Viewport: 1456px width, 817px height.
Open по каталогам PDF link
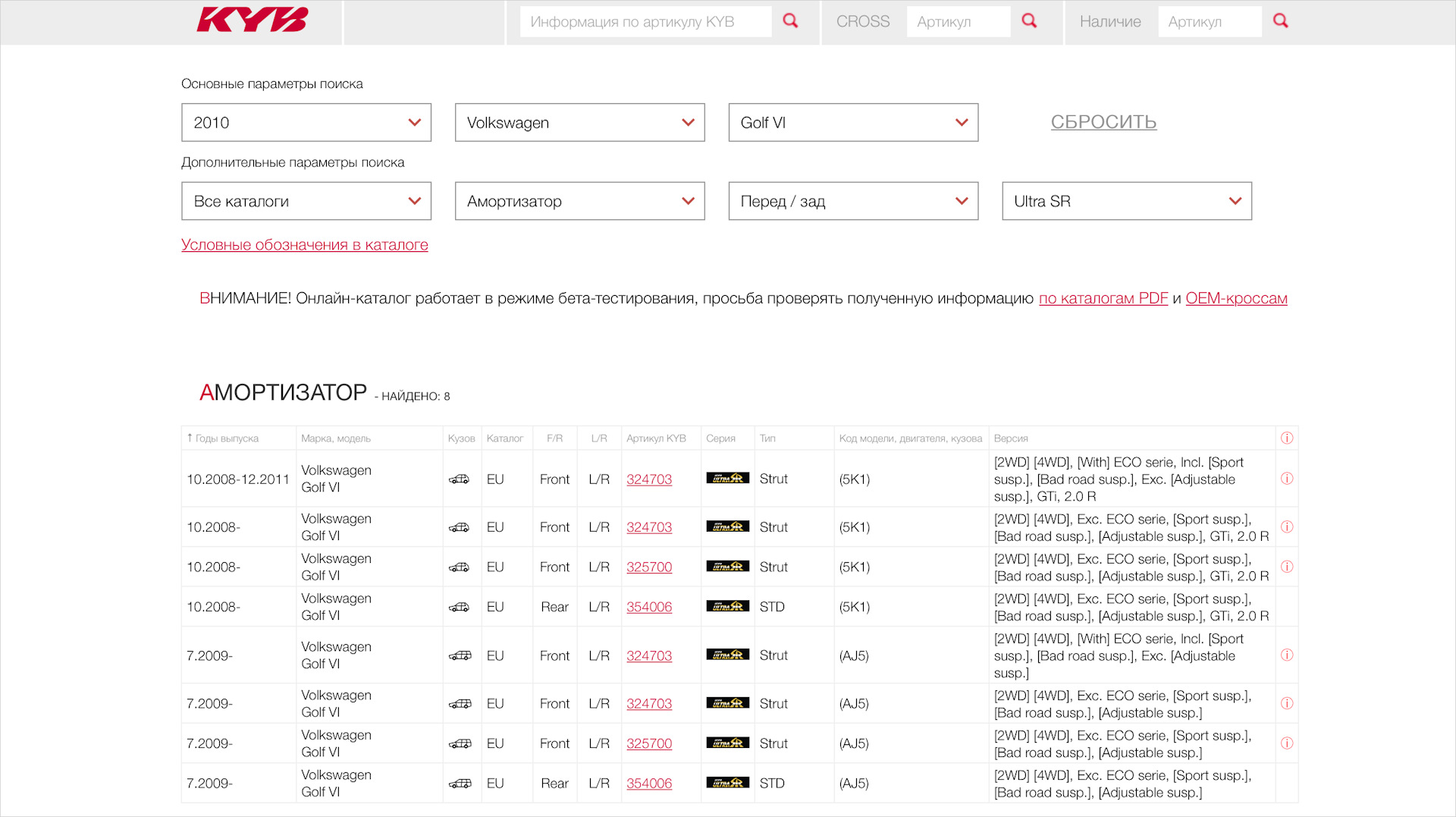tap(1103, 298)
